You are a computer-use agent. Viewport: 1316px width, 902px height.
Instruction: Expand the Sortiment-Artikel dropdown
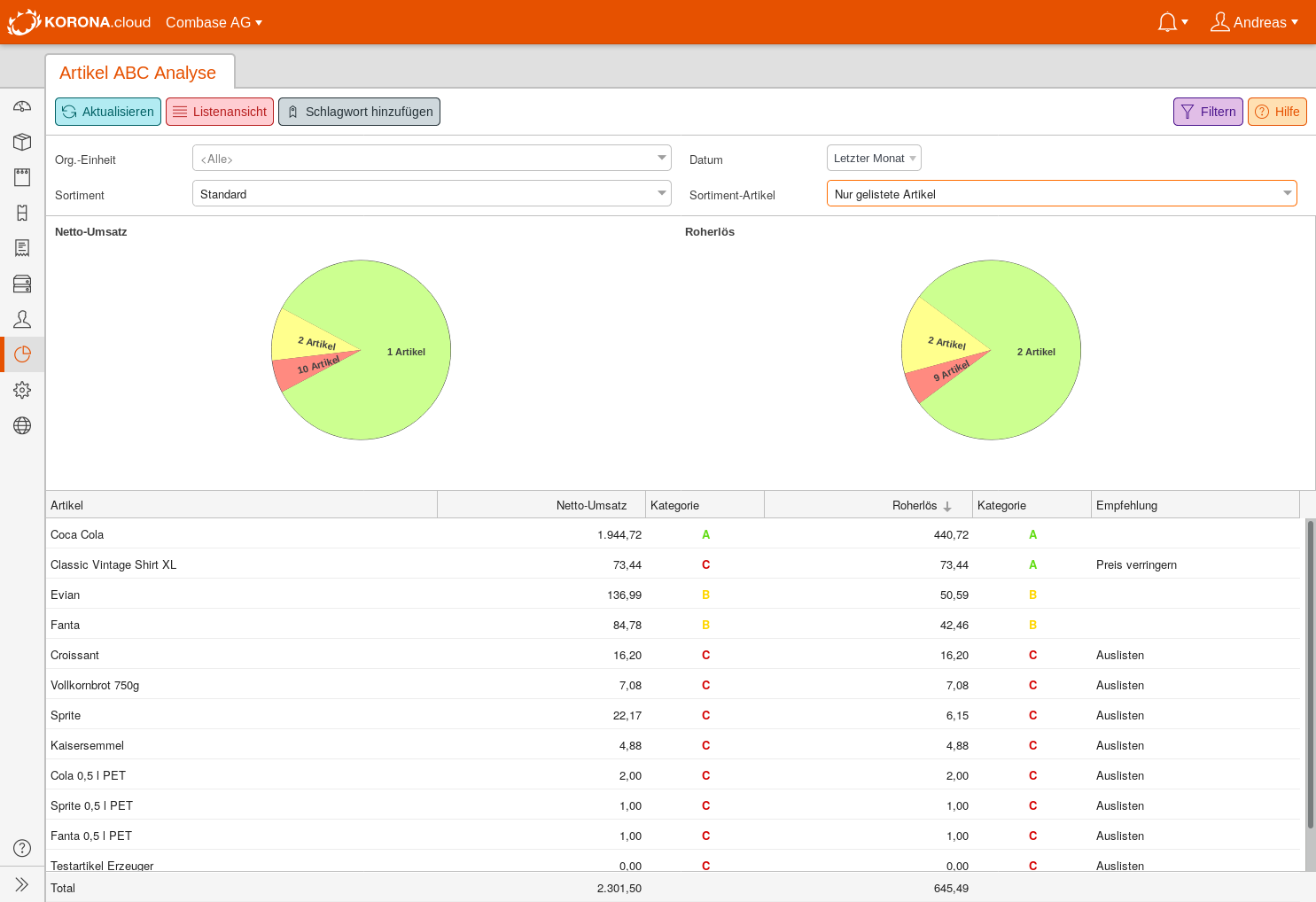[1061, 194]
